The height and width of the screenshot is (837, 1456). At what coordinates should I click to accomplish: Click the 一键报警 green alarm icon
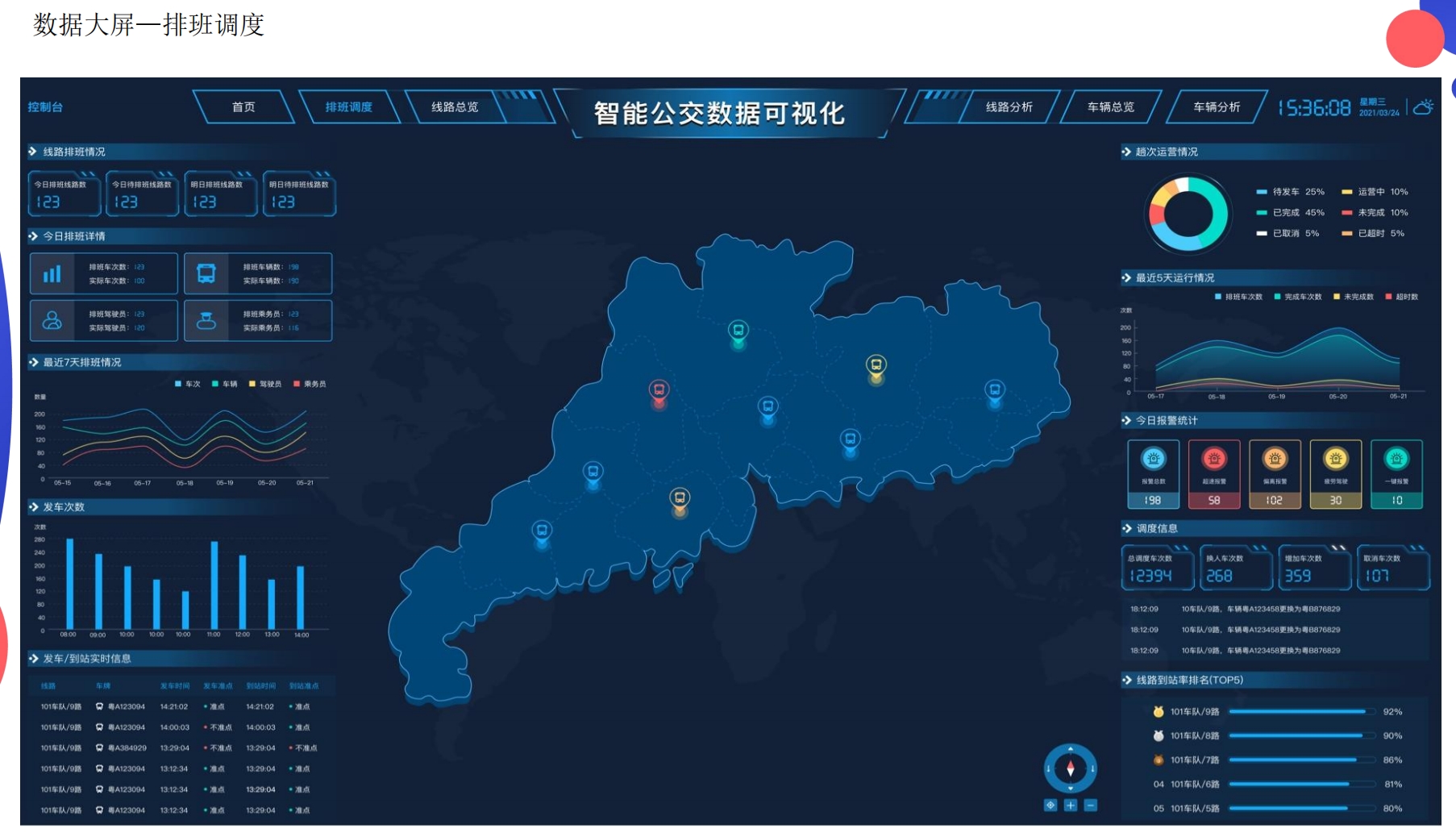tap(1396, 459)
